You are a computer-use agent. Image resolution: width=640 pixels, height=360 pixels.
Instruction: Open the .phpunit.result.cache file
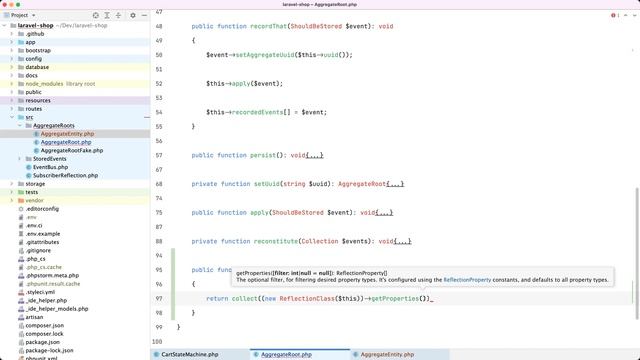(x=53, y=284)
